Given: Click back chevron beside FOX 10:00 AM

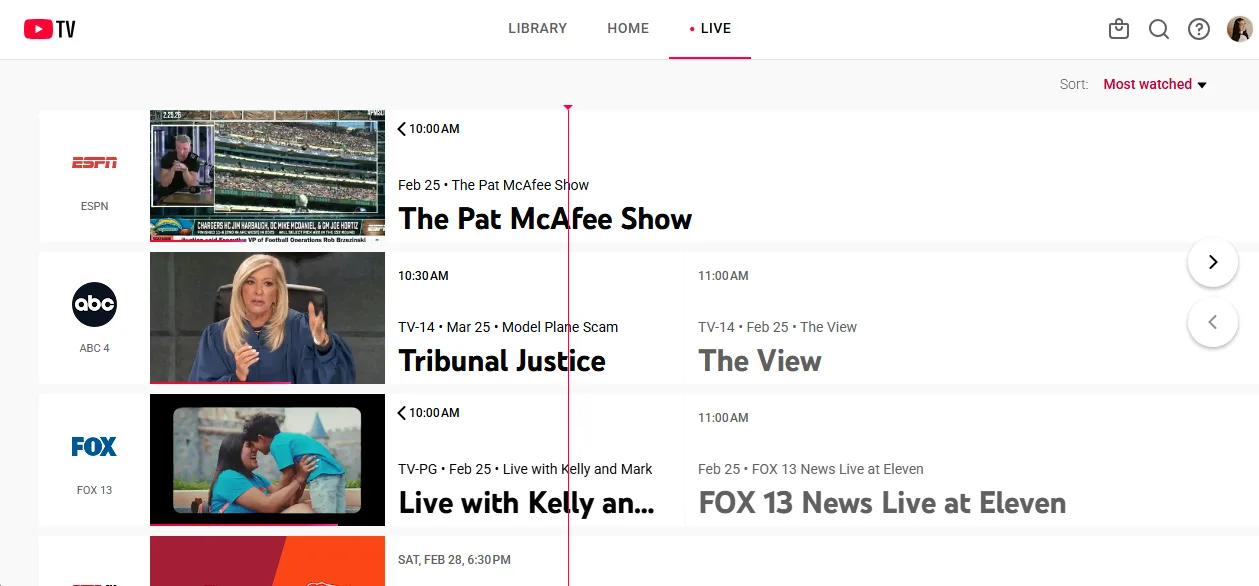Looking at the screenshot, I should tap(402, 413).
